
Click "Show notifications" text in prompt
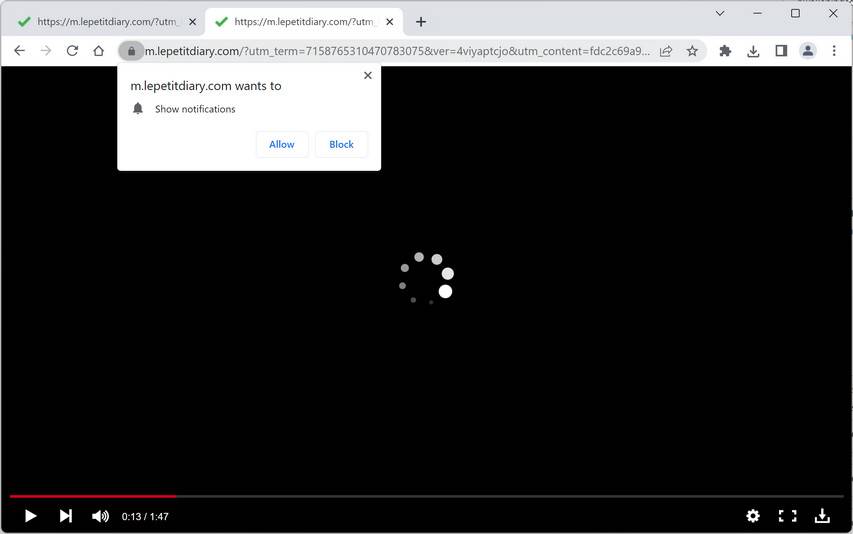[x=195, y=109]
